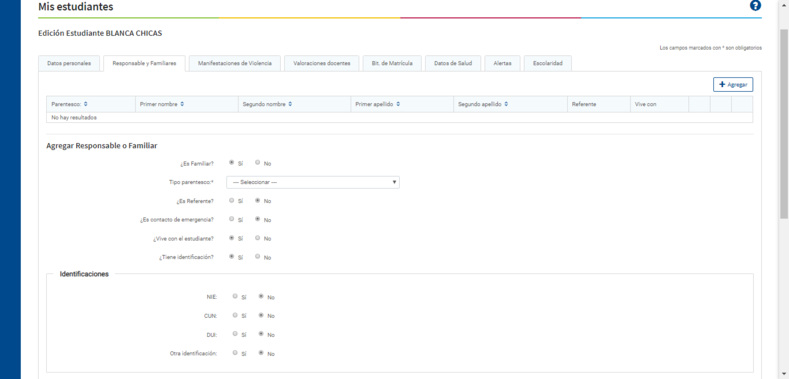The image size is (789, 379).
Task: Click the 'Mis estudiantes' heading
Action: [x=75, y=7]
